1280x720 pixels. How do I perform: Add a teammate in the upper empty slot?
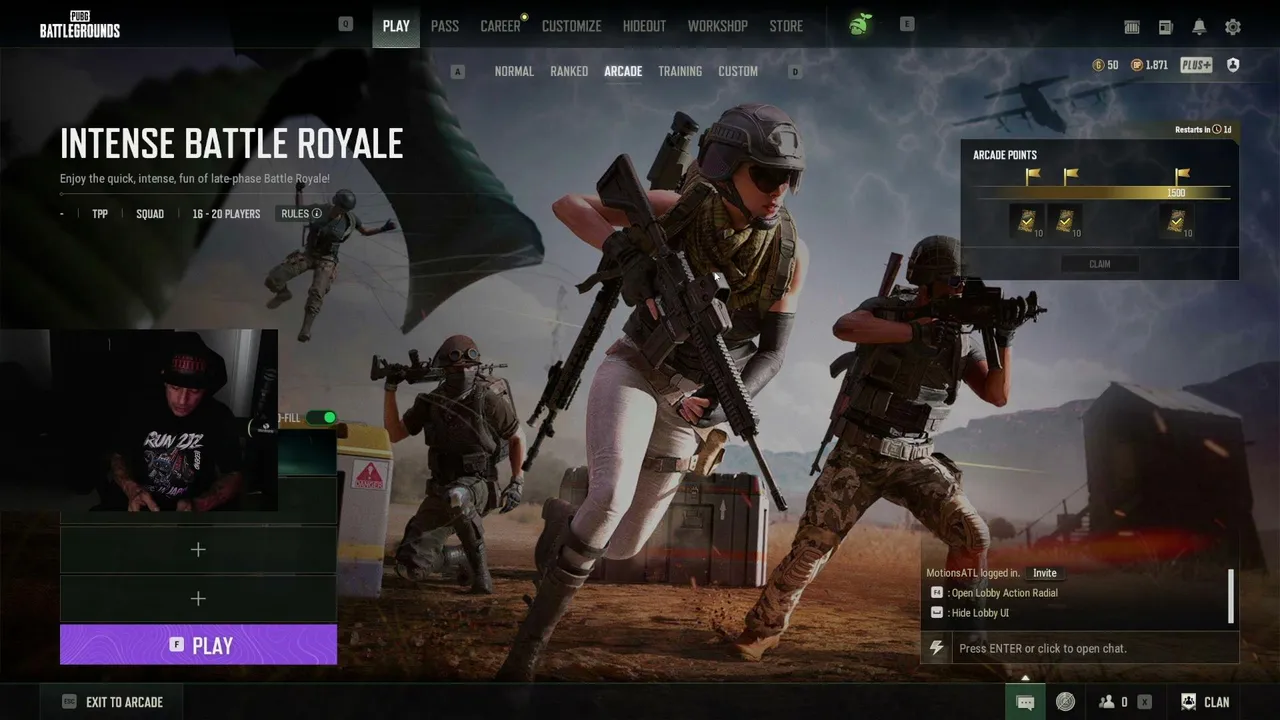coord(198,549)
